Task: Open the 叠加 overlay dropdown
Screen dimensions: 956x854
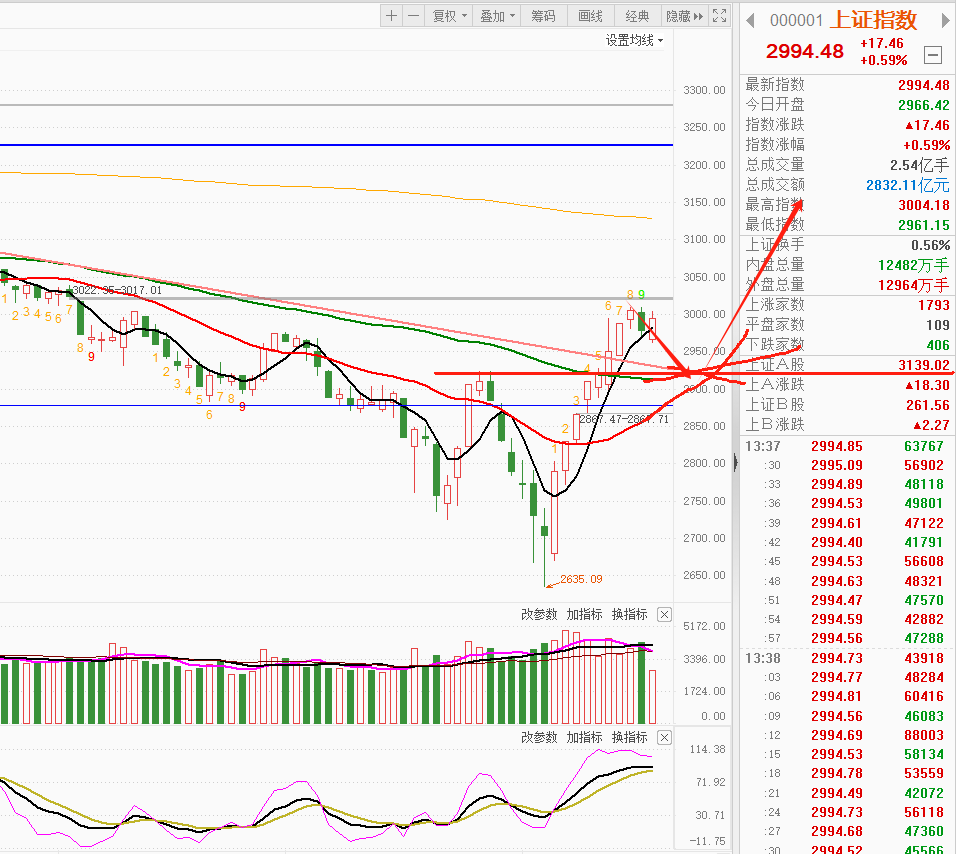Action: [x=497, y=16]
